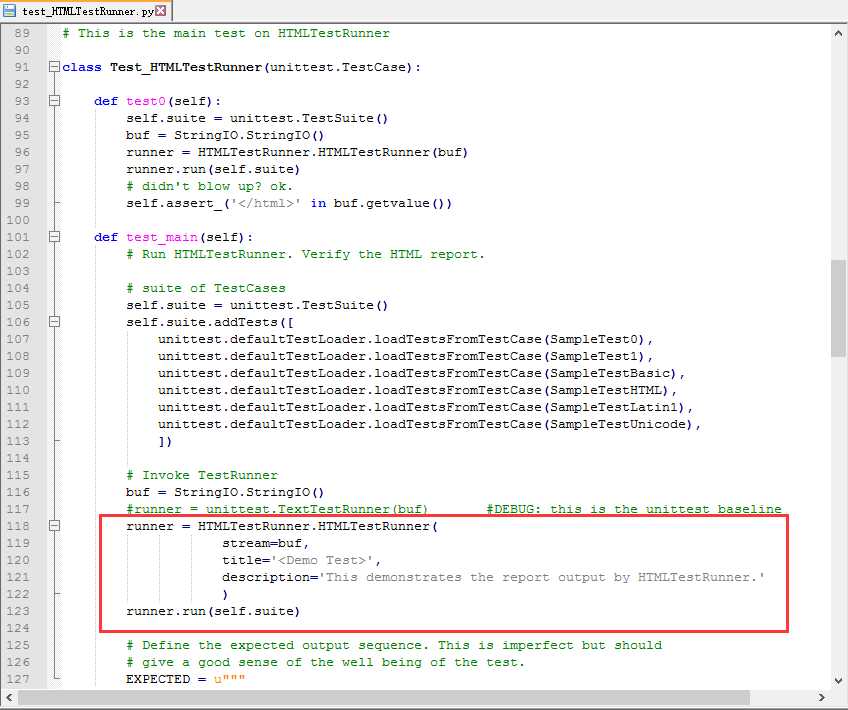Click the 'stream=buf,' argument
The width and height of the screenshot is (848, 710).
click(x=266, y=543)
